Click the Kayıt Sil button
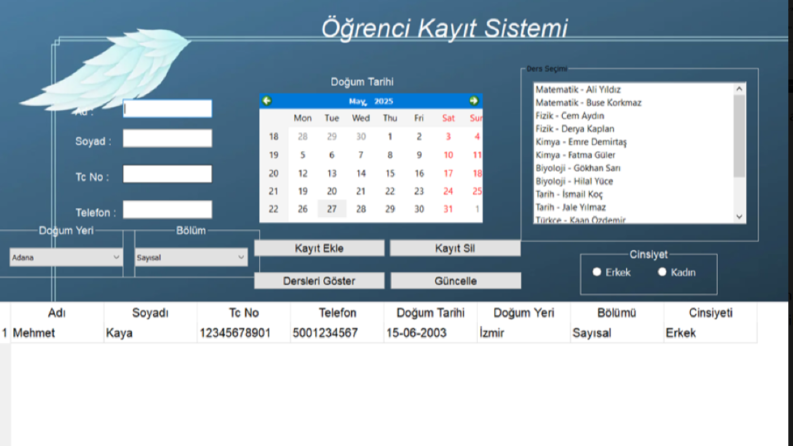This screenshot has height=446, width=793. 455,248
